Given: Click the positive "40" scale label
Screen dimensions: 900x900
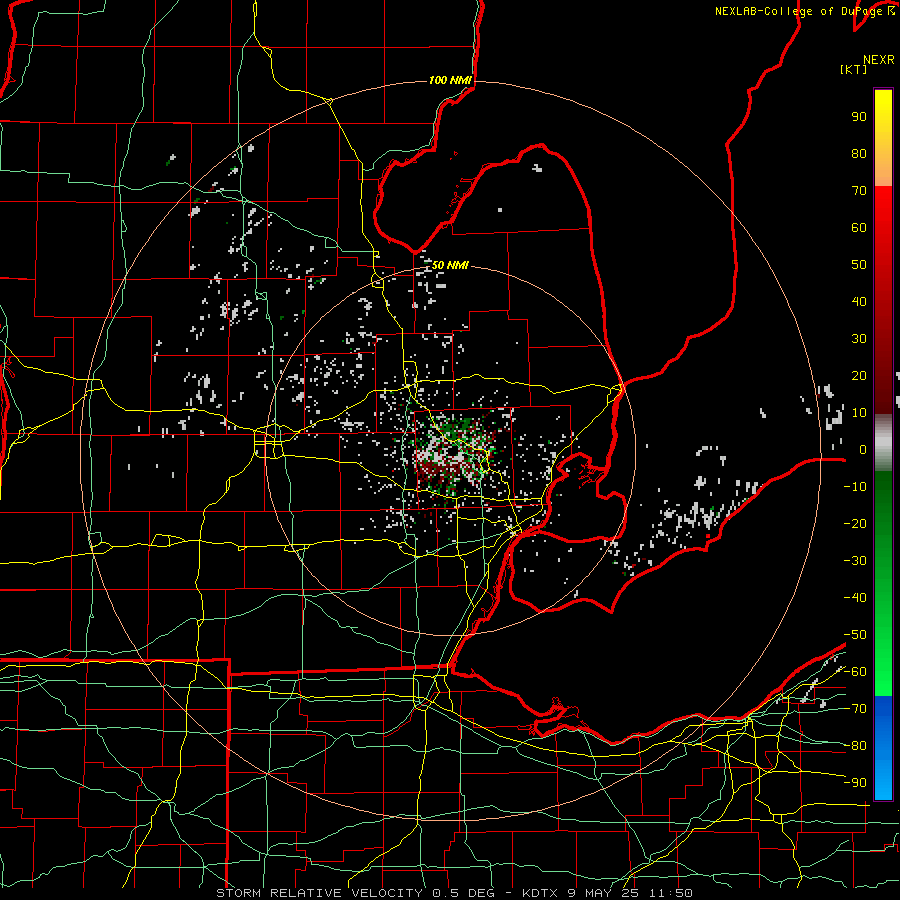Looking at the screenshot, I should pos(859,301).
